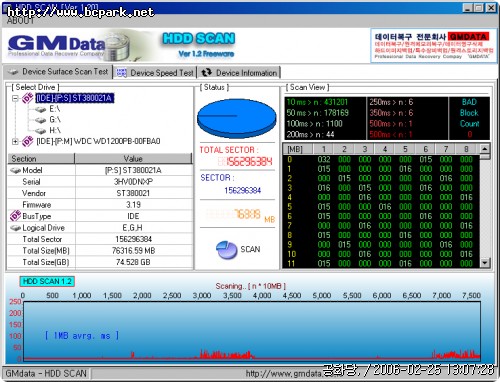Click the Section column header

pos(41,159)
